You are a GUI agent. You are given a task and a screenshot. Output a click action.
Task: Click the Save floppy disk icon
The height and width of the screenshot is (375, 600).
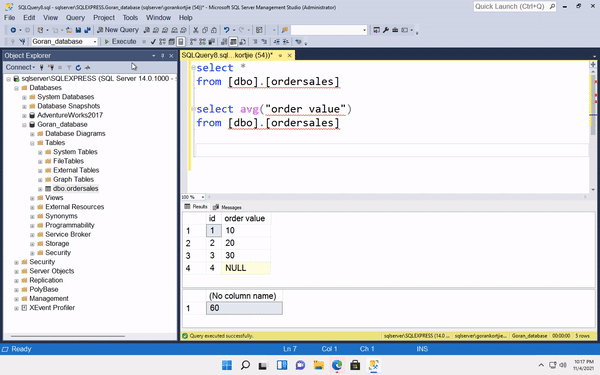click(78, 30)
